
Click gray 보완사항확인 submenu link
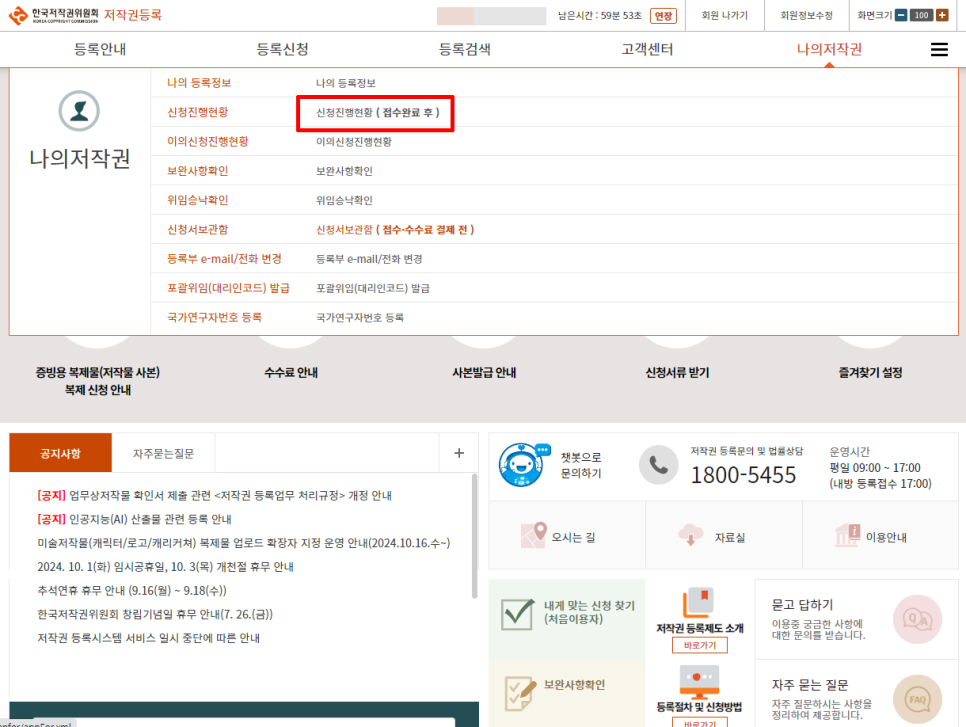tap(344, 171)
